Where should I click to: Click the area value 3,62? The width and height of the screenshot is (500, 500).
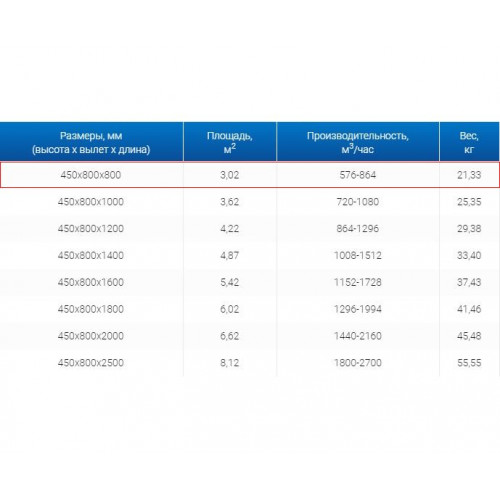tap(230, 202)
